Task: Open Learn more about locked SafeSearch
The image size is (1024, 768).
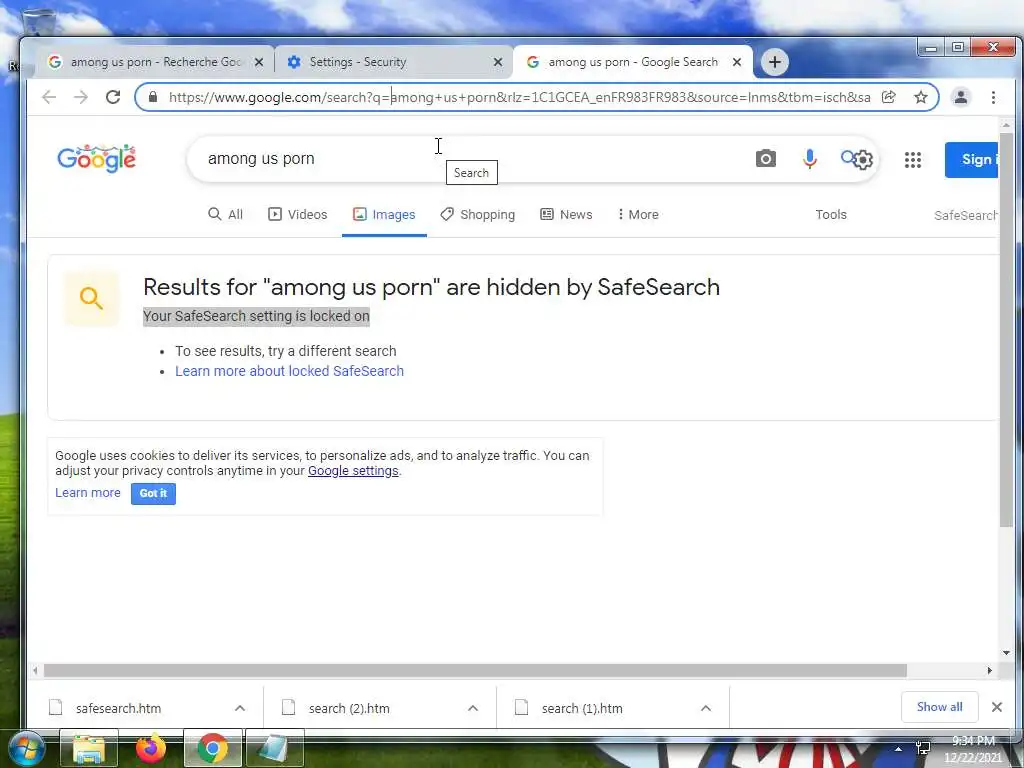Action: click(289, 371)
